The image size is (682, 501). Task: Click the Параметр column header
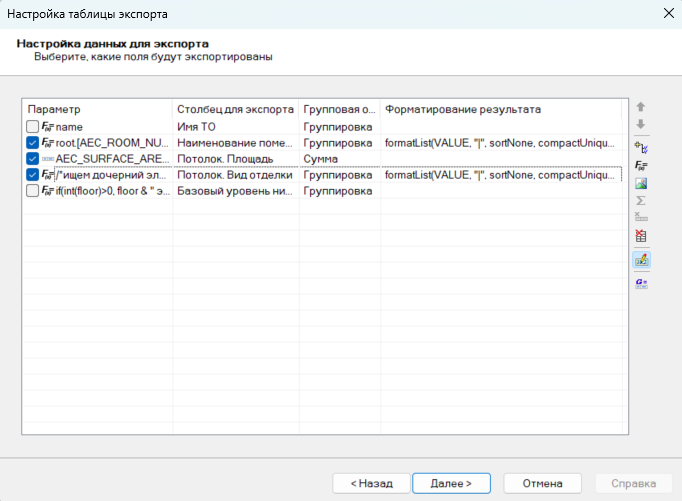point(97,108)
